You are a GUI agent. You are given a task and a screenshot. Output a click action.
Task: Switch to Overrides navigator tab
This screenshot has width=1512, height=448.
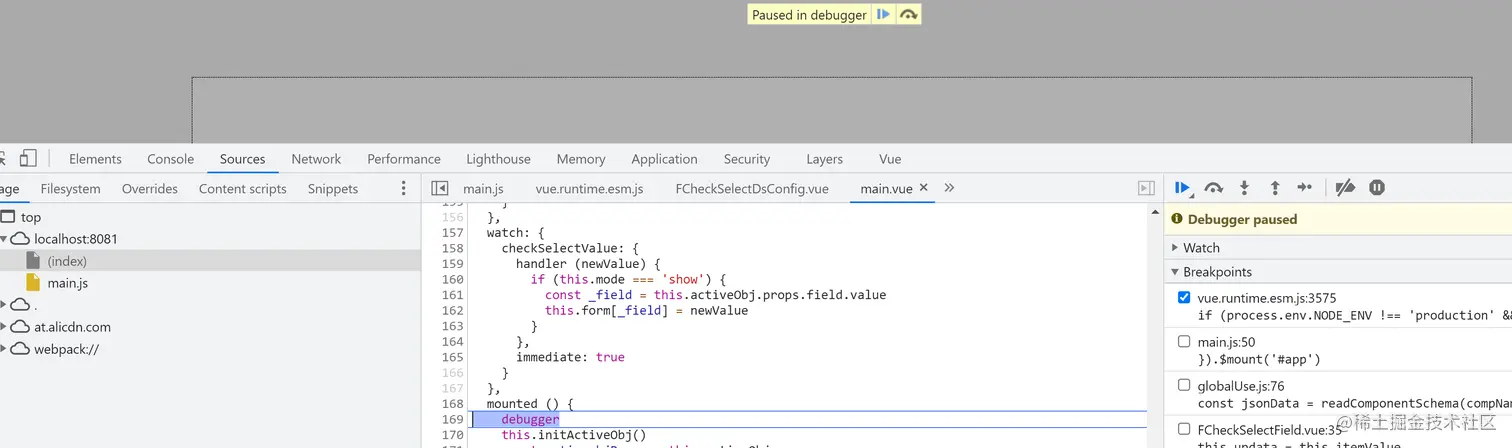pyautogui.click(x=150, y=189)
